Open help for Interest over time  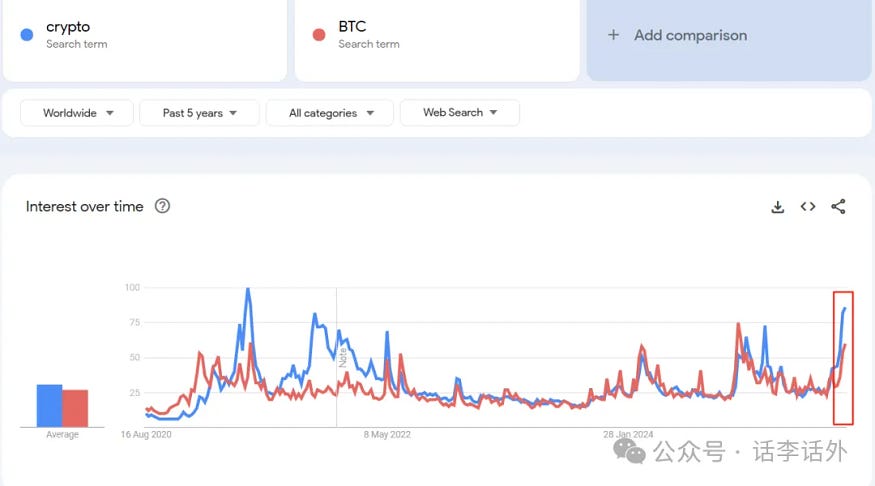[x=162, y=206]
